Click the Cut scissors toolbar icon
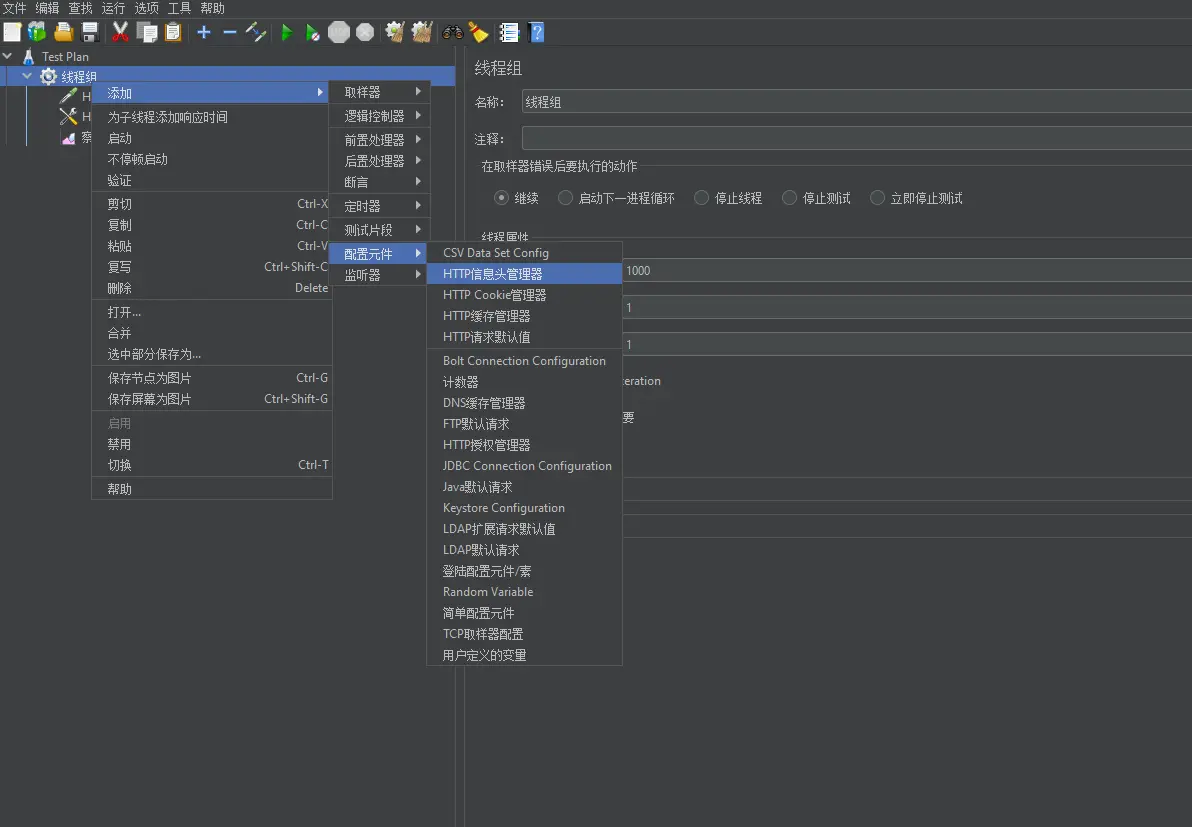The width and height of the screenshot is (1192, 827). point(120,33)
